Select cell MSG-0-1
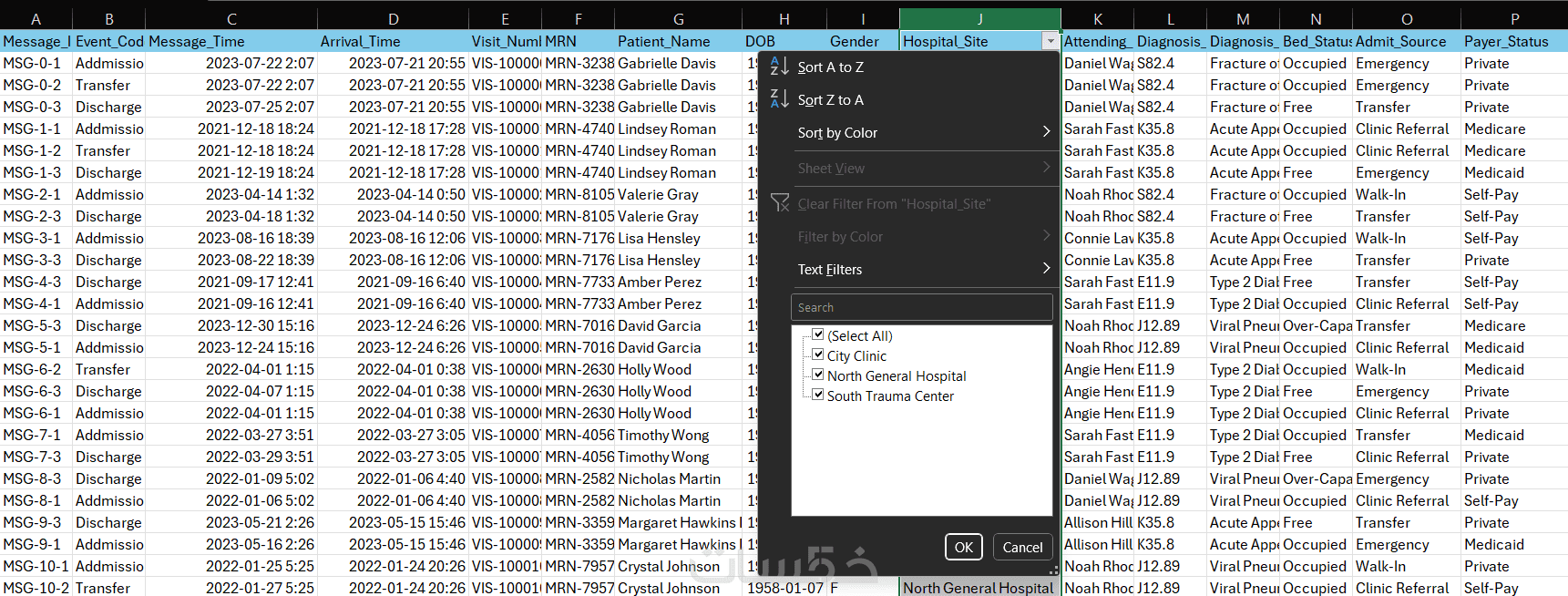1568x596 pixels. coord(36,63)
